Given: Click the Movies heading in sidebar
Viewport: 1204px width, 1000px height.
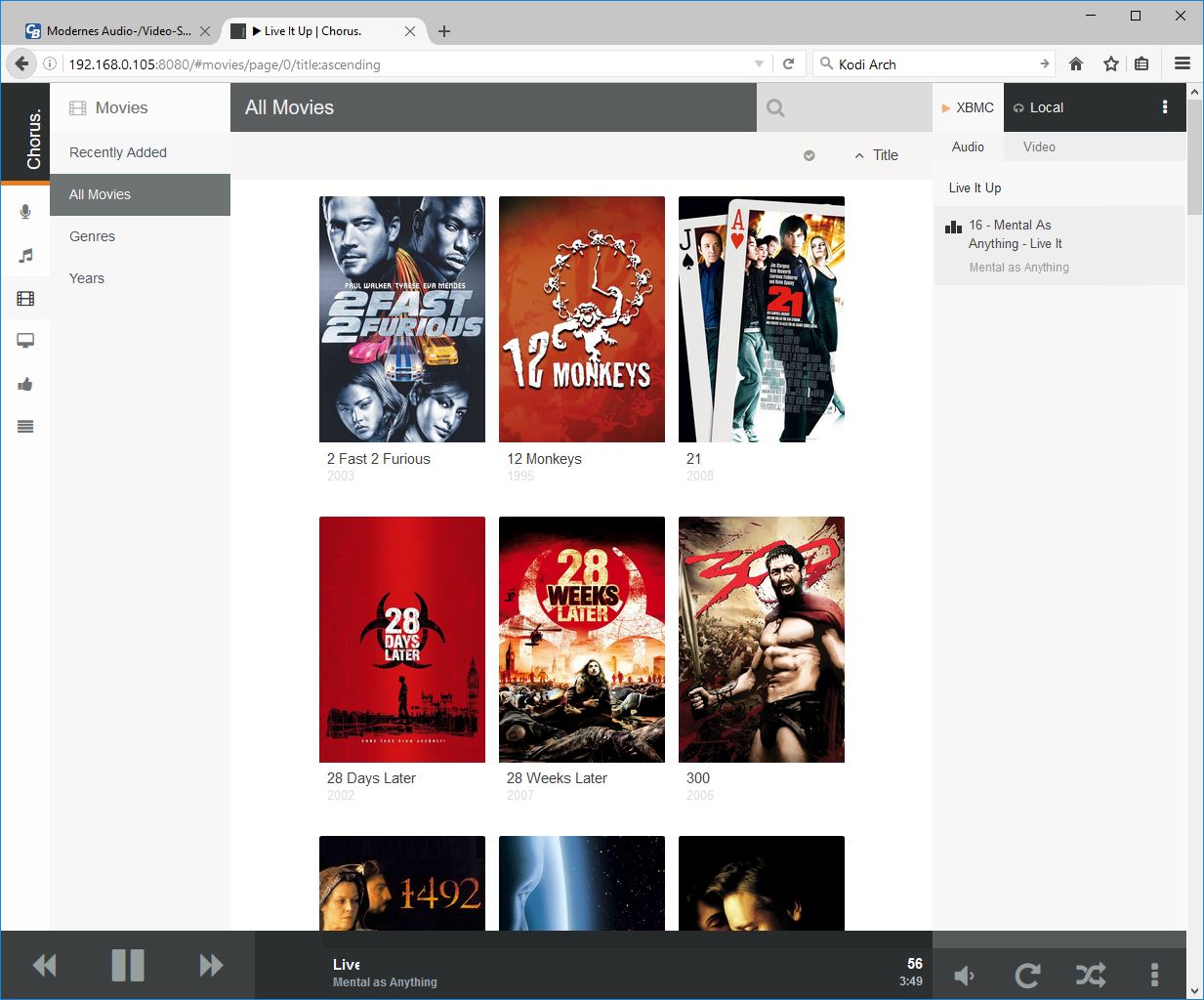Looking at the screenshot, I should coord(121,107).
